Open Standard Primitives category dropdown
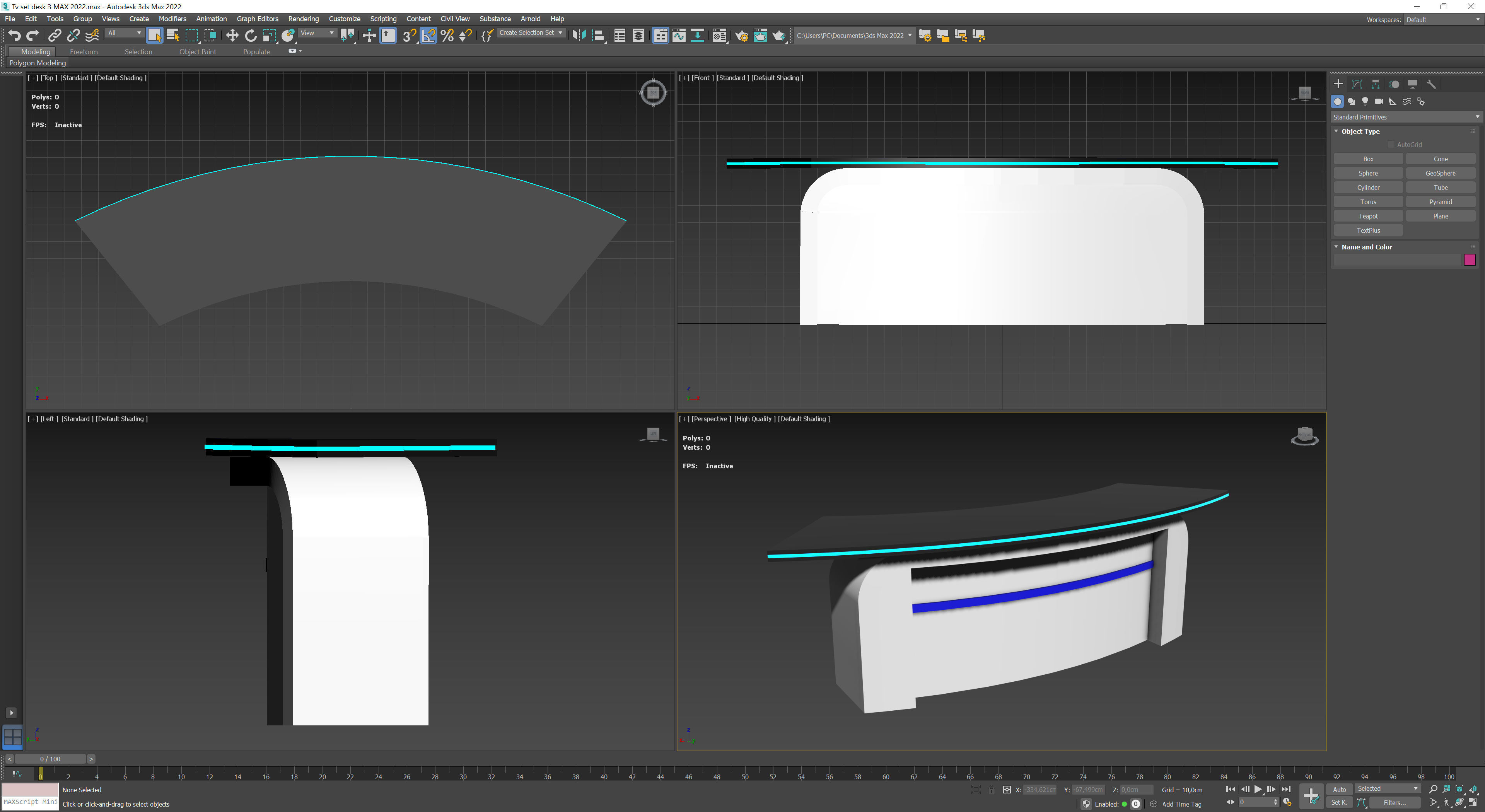Screen dimensions: 1485x812 [1405, 117]
